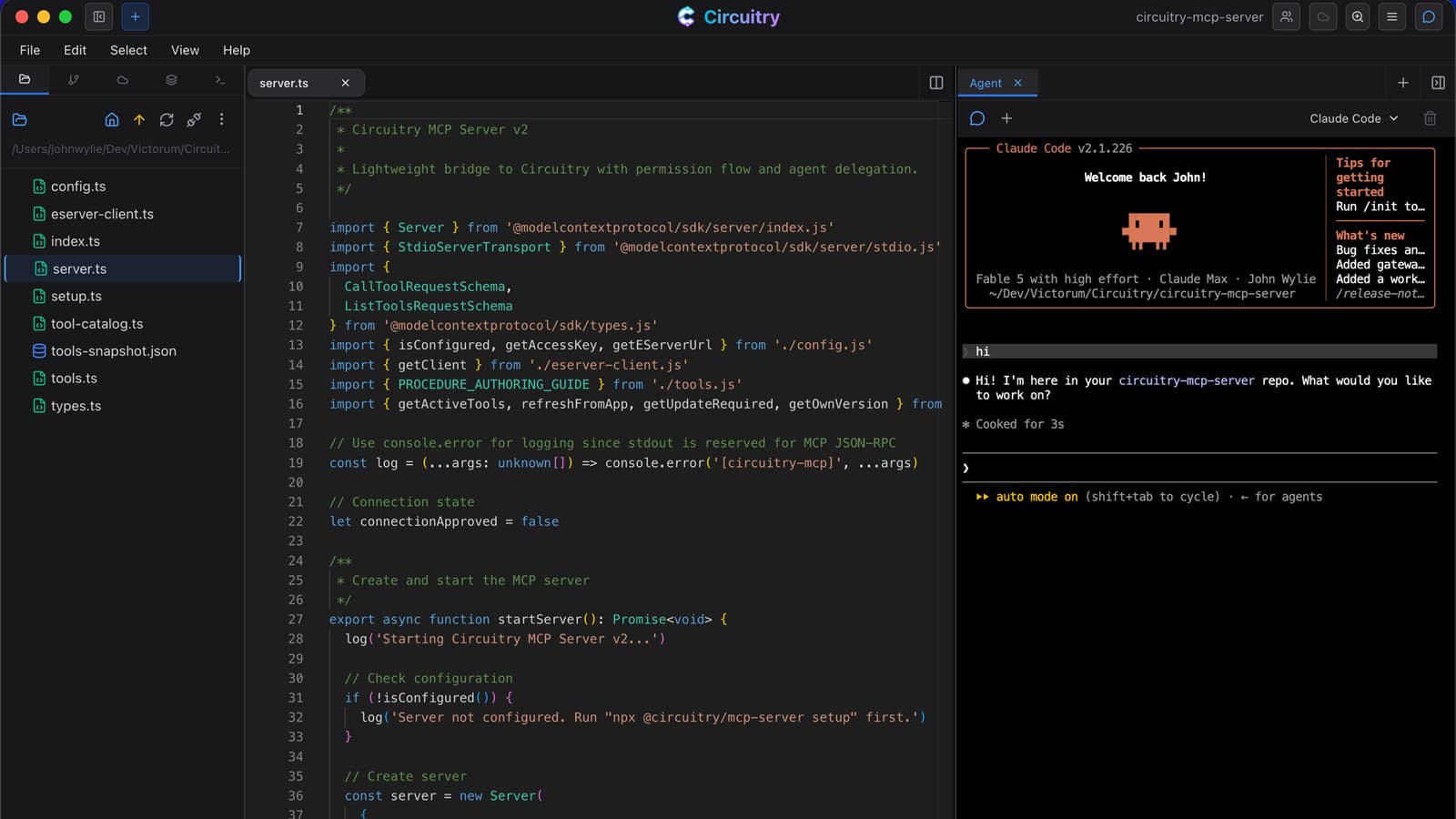Collapse the right side panel

(1438, 83)
